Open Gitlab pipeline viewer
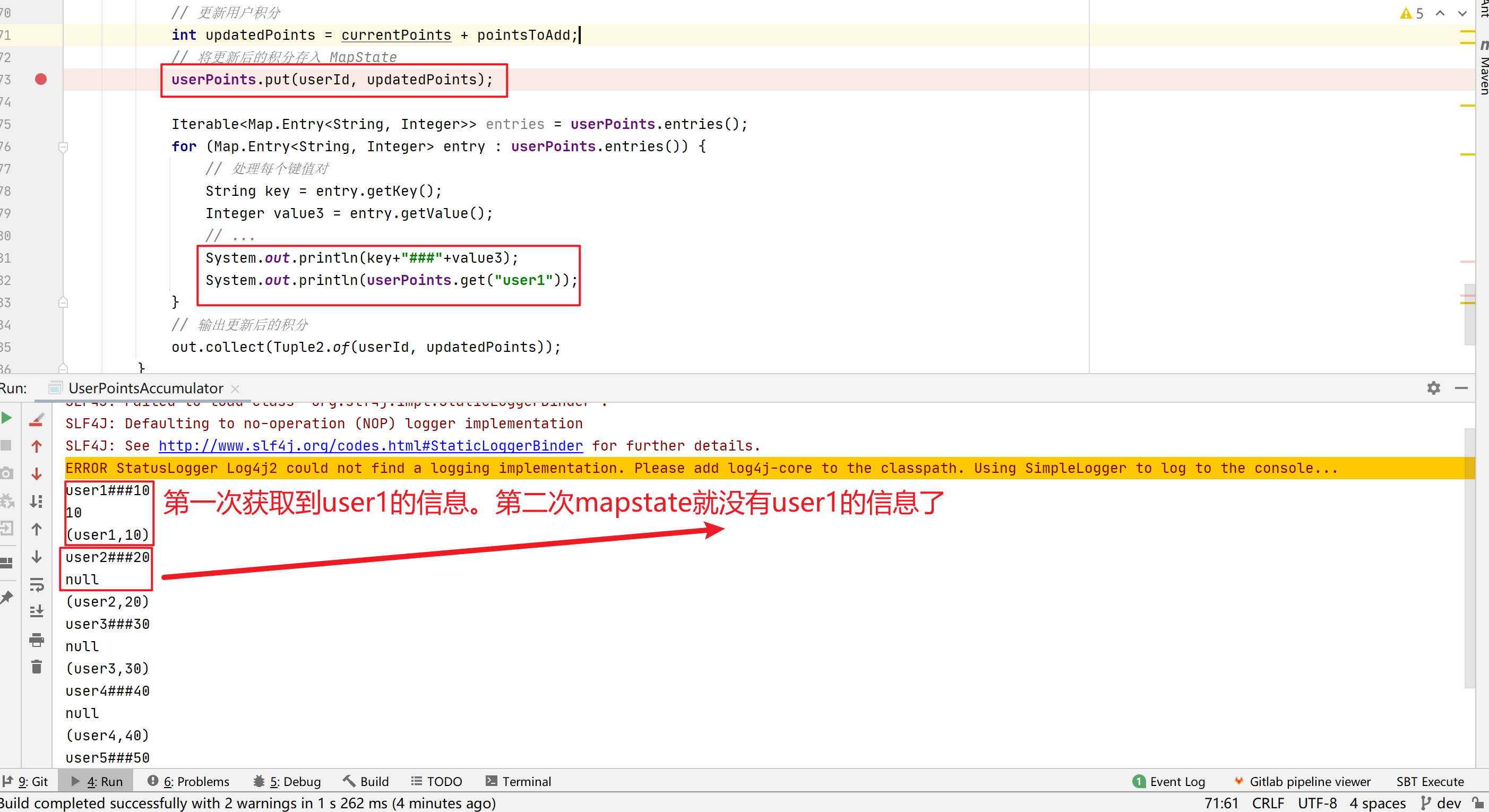The width and height of the screenshot is (1489, 812). [x=1302, y=781]
